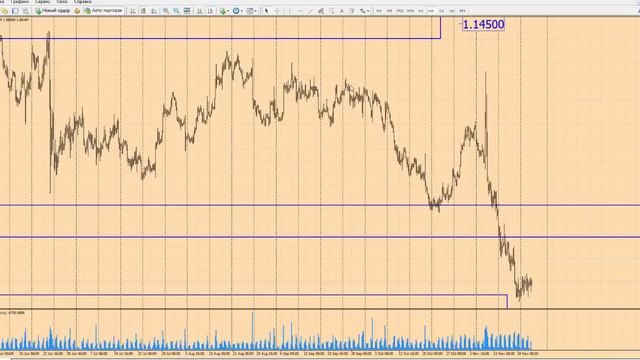Screen dimensions: 640x360
Task: Select the 1.14500 price label
Action: (x=483, y=24)
